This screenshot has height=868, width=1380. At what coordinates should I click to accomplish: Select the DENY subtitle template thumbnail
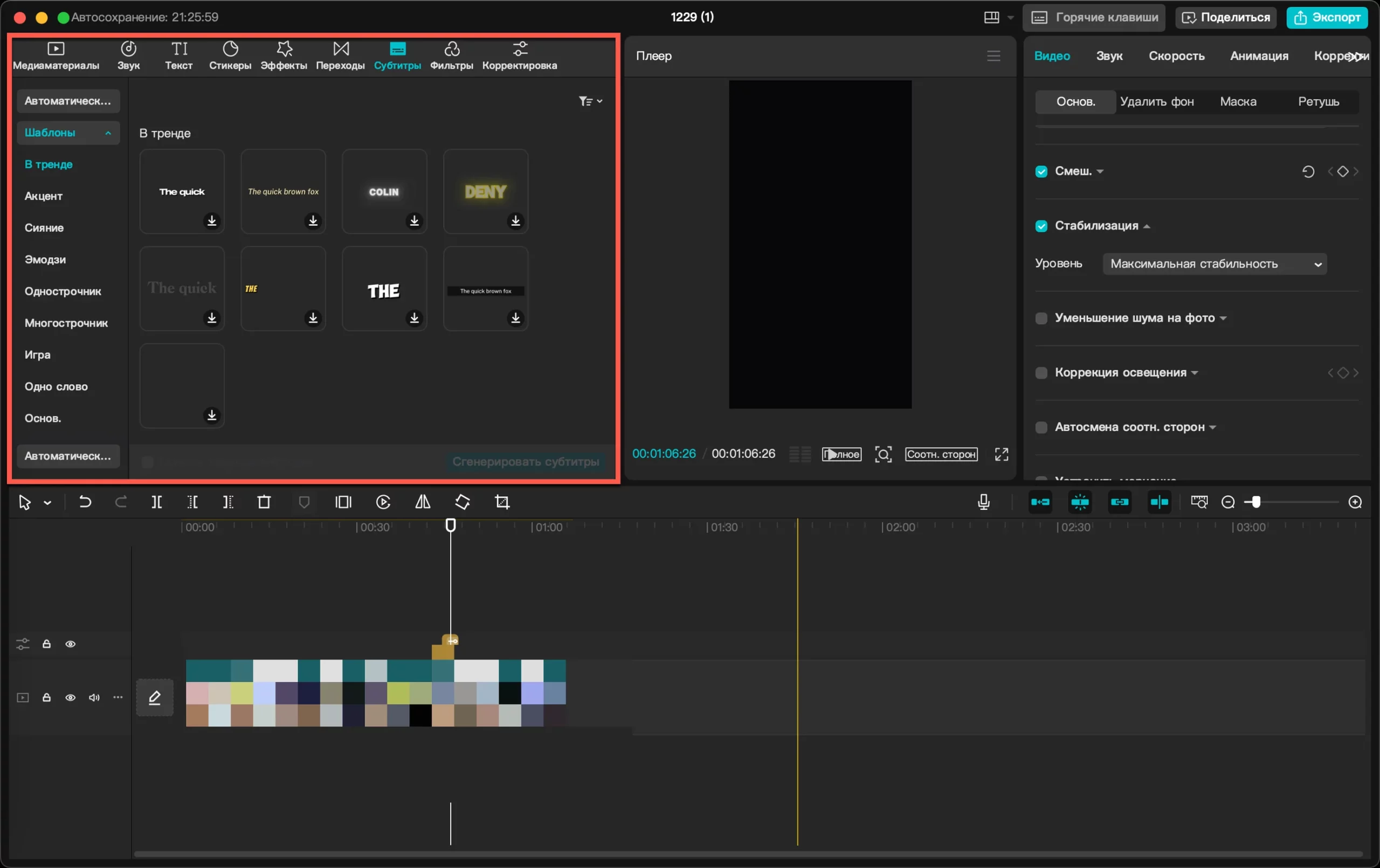tap(485, 191)
